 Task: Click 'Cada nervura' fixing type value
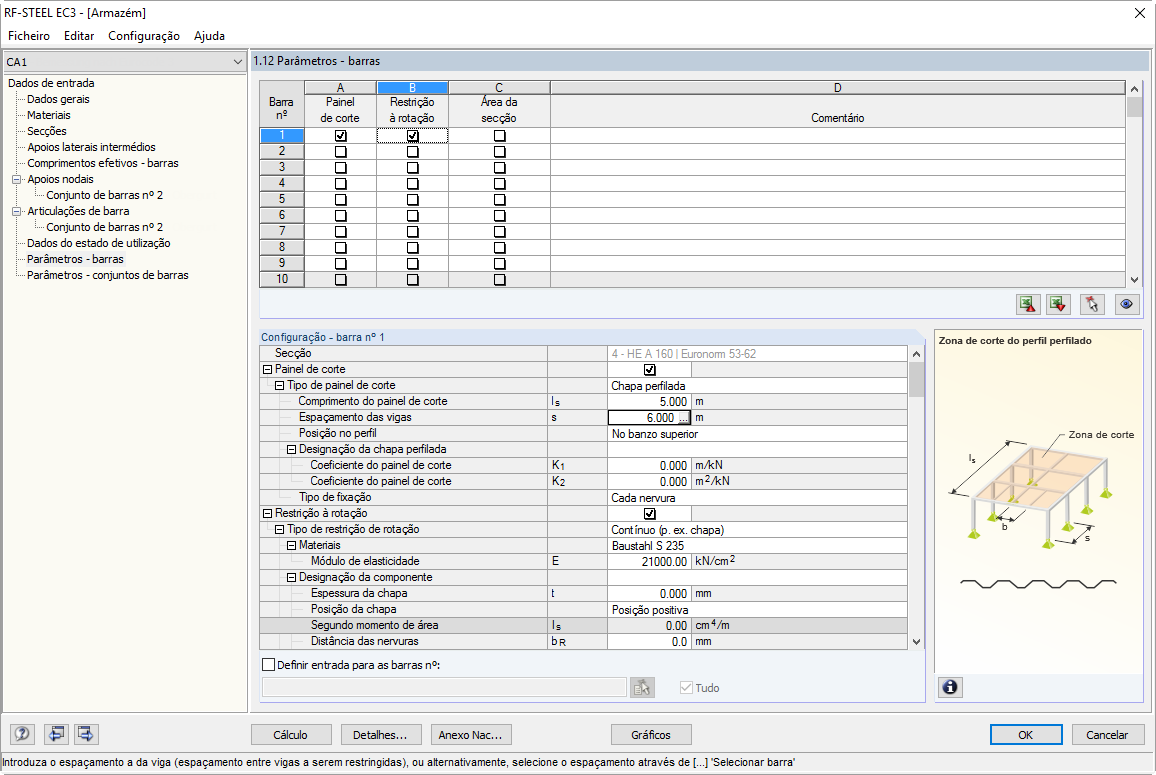[757, 498]
